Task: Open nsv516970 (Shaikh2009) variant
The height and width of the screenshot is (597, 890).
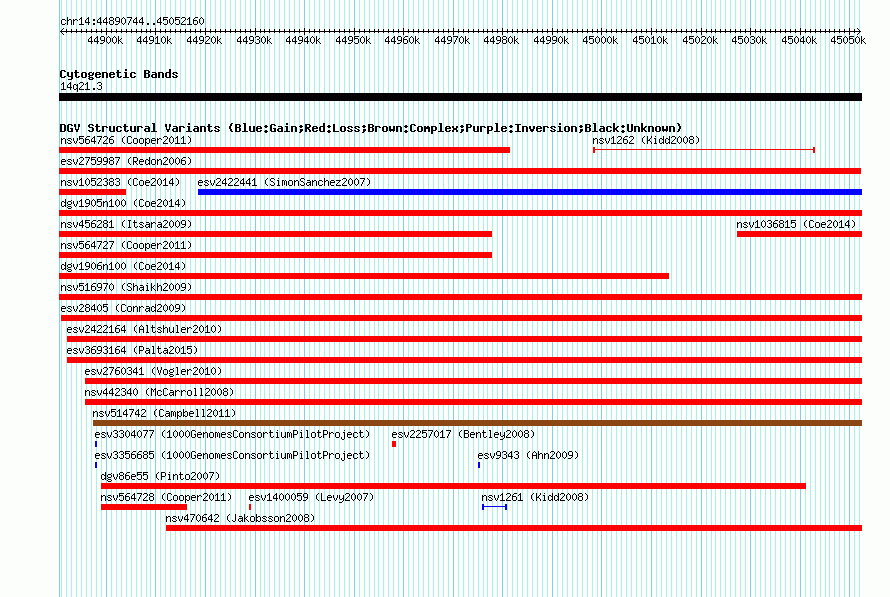Action: coord(126,287)
